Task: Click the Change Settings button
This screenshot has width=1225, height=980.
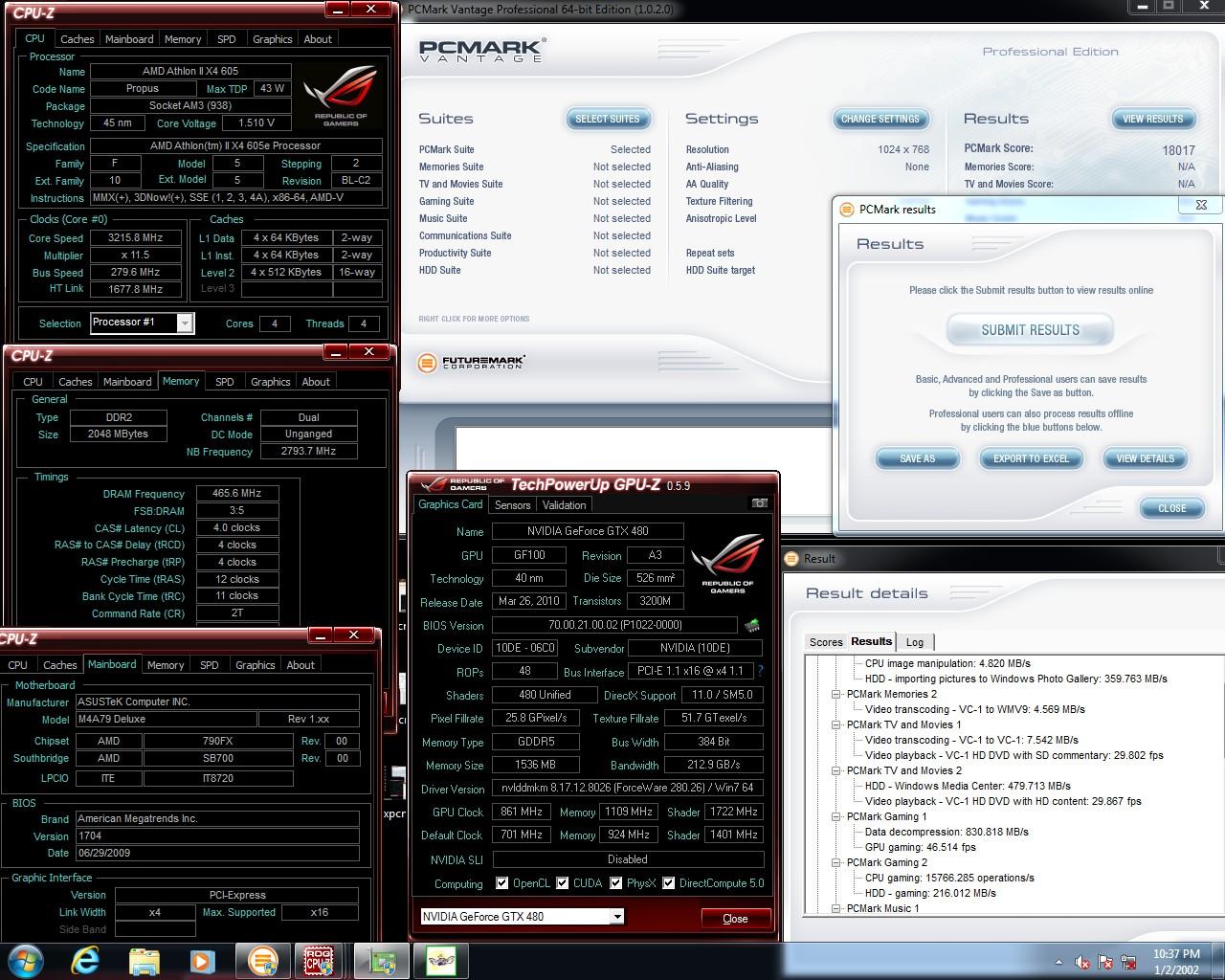Action: [880, 119]
